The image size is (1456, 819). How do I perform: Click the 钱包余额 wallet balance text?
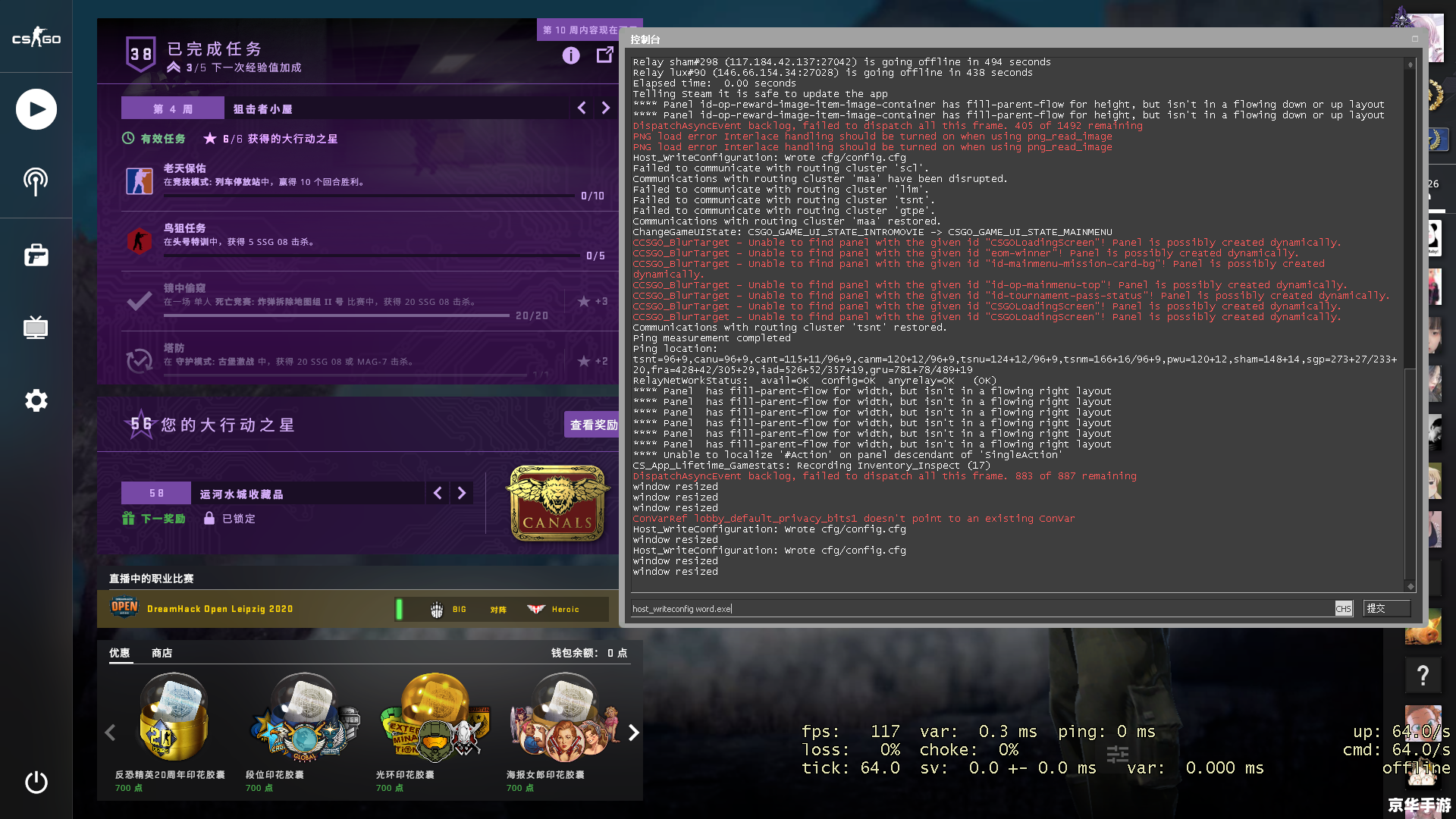[x=588, y=653]
